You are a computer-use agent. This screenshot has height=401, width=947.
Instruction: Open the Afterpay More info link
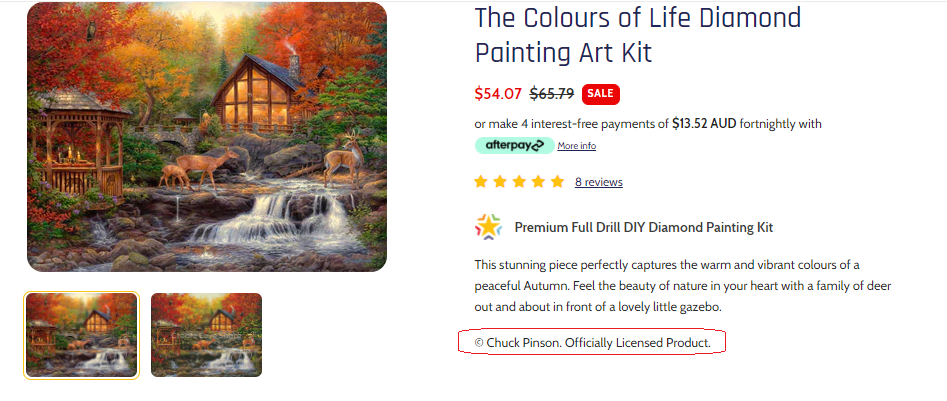(577, 146)
